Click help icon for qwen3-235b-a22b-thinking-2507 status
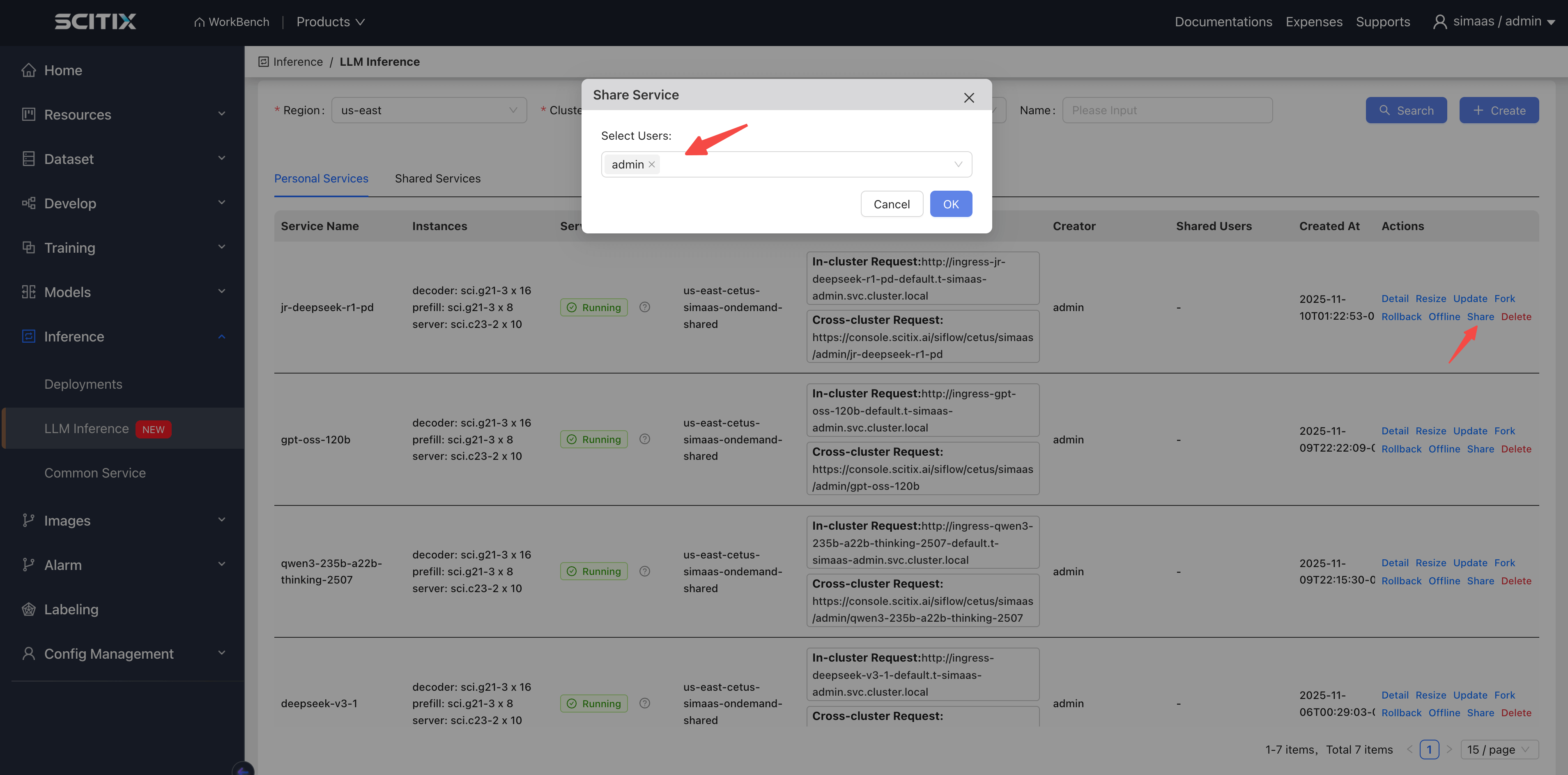Screen dimensions: 1568x775 tap(645, 572)
